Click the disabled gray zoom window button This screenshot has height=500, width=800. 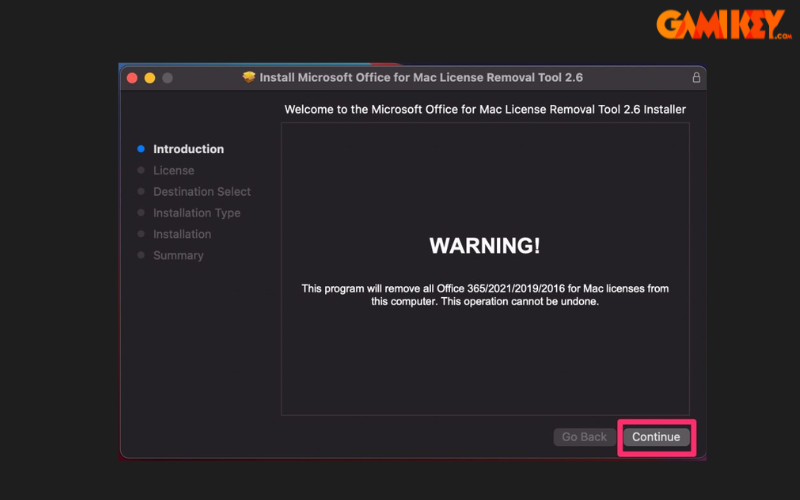[168, 77]
